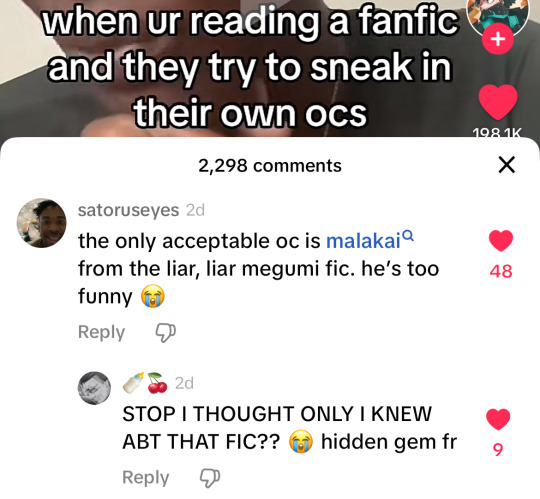Toggle like on satoruseyes comment

[501, 241]
